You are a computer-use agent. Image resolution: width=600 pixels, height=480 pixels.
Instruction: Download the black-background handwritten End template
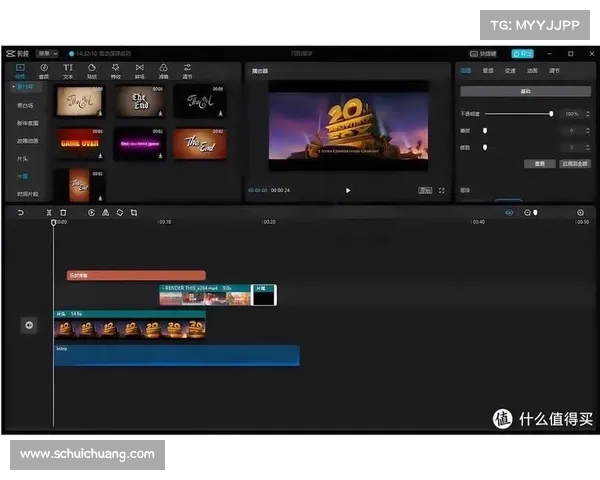pos(220,113)
